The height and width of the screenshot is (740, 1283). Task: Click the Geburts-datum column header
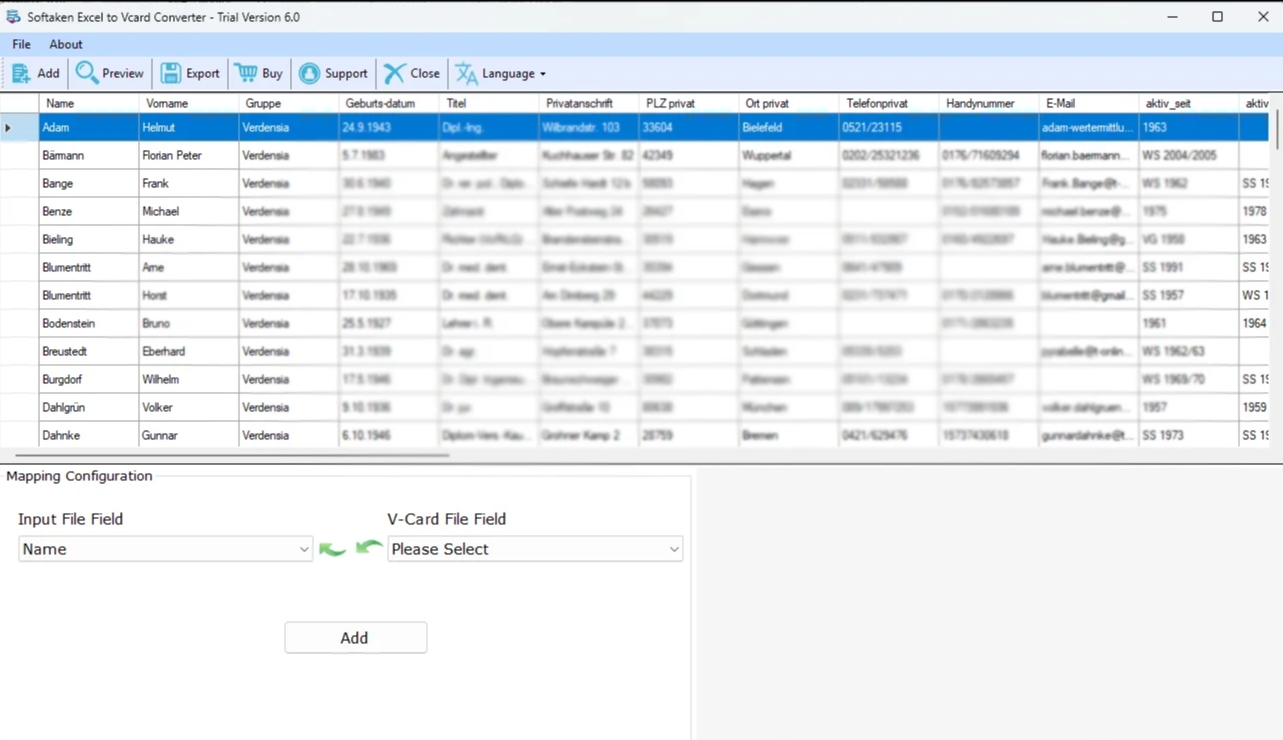(389, 103)
